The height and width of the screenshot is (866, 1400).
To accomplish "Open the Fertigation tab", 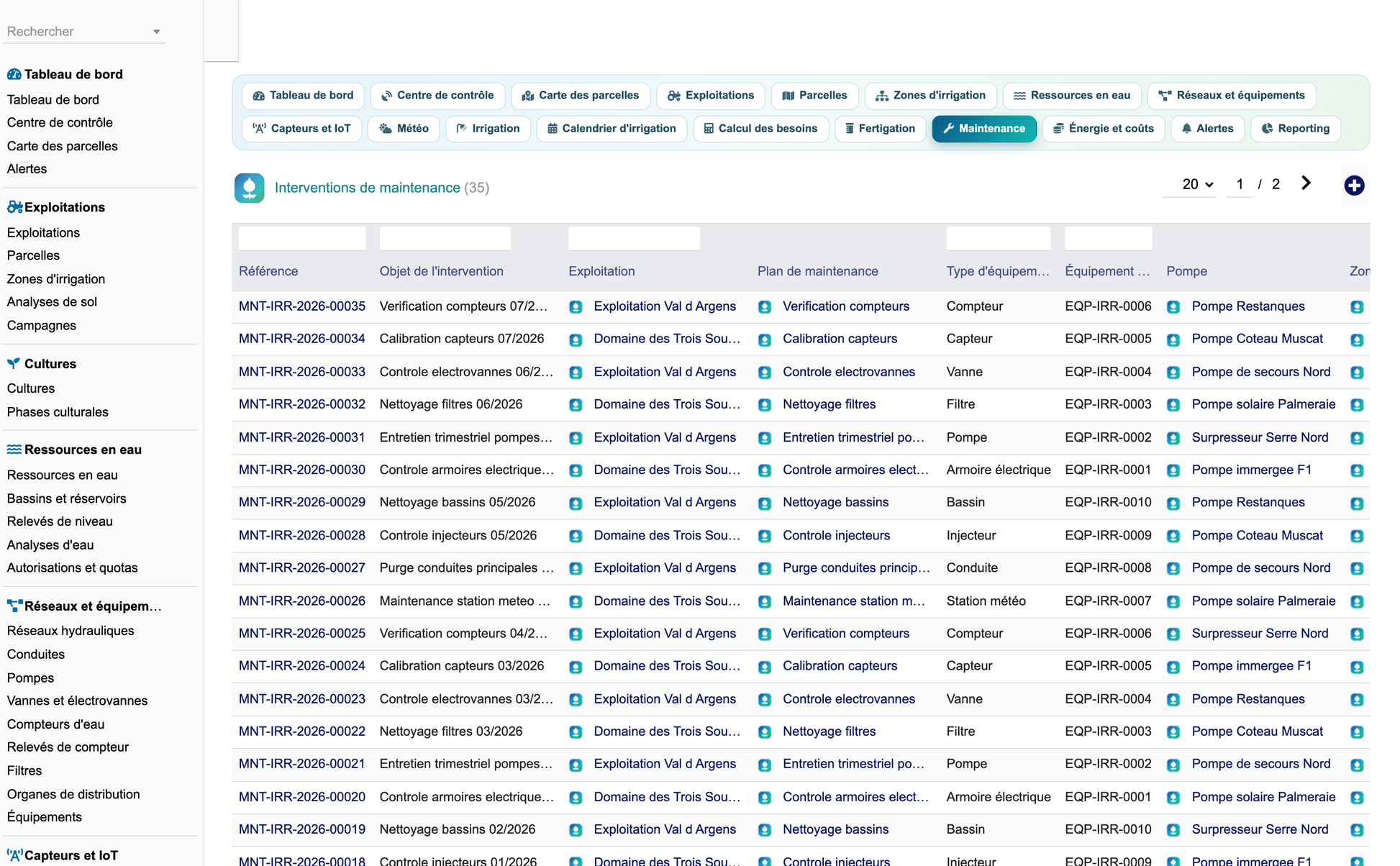I will coord(880,129).
